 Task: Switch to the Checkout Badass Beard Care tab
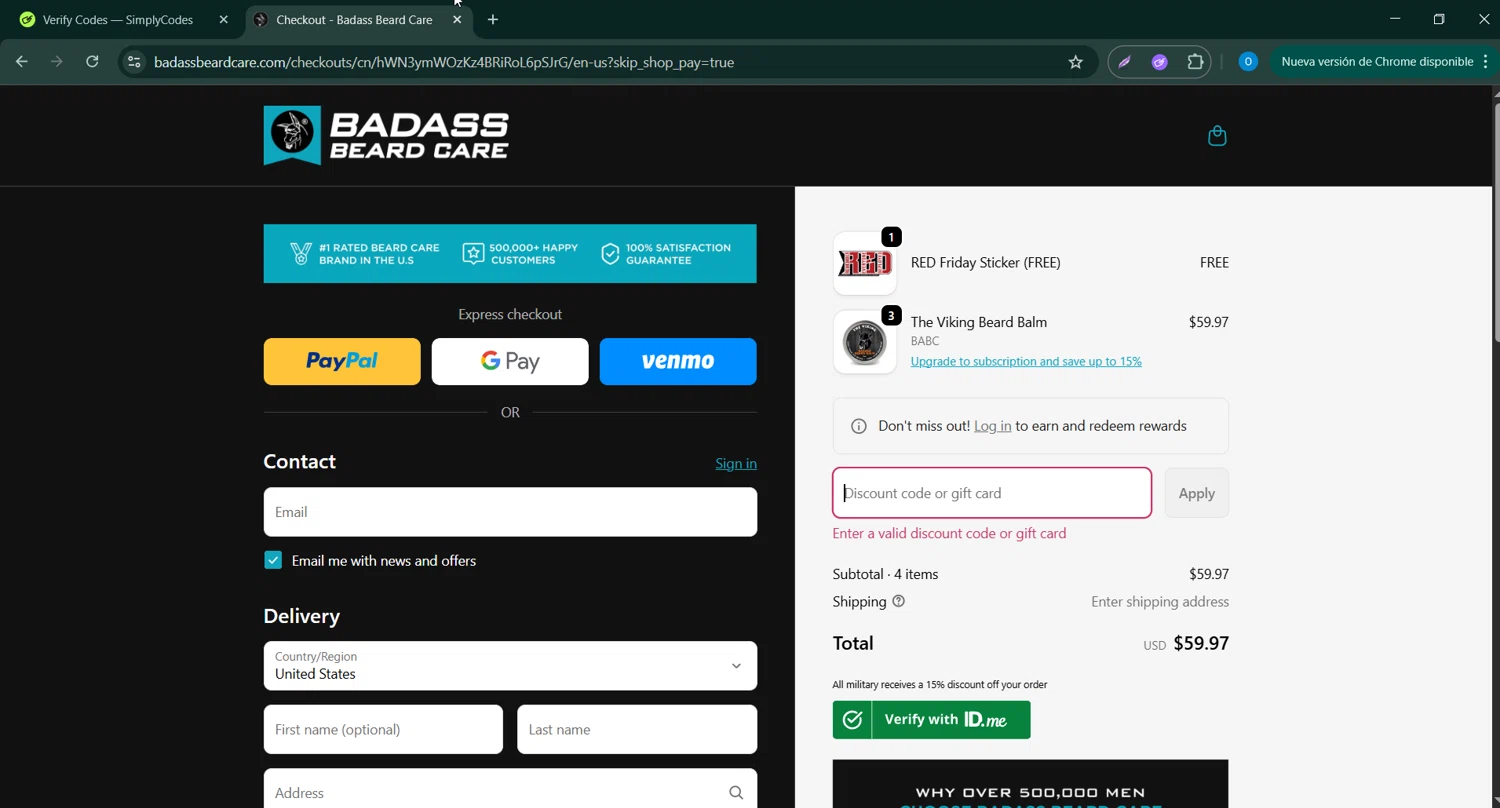point(353,20)
